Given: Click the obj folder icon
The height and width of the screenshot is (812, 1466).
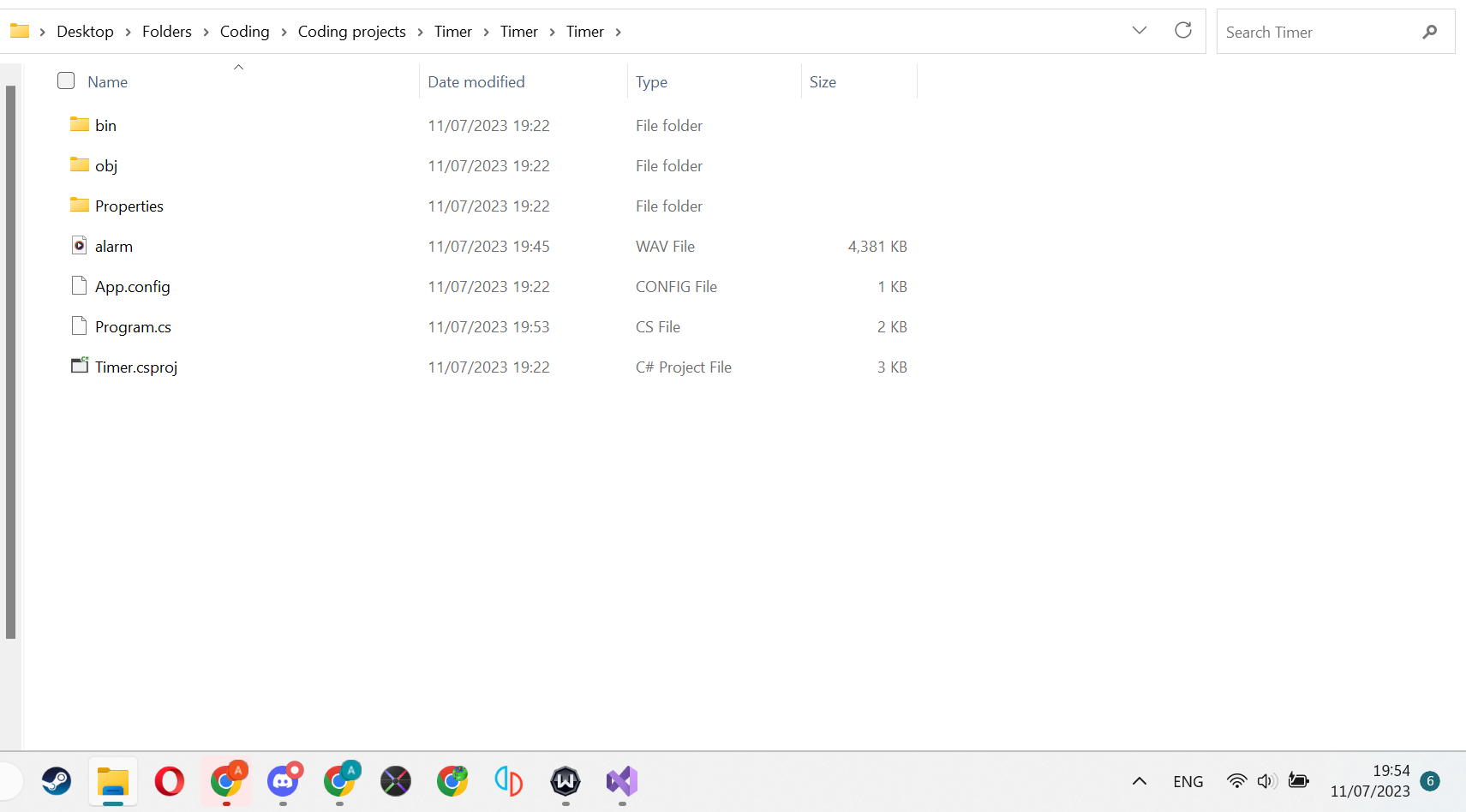Looking at the screenshot, I should pyautogui.click(x=80, y=164).
